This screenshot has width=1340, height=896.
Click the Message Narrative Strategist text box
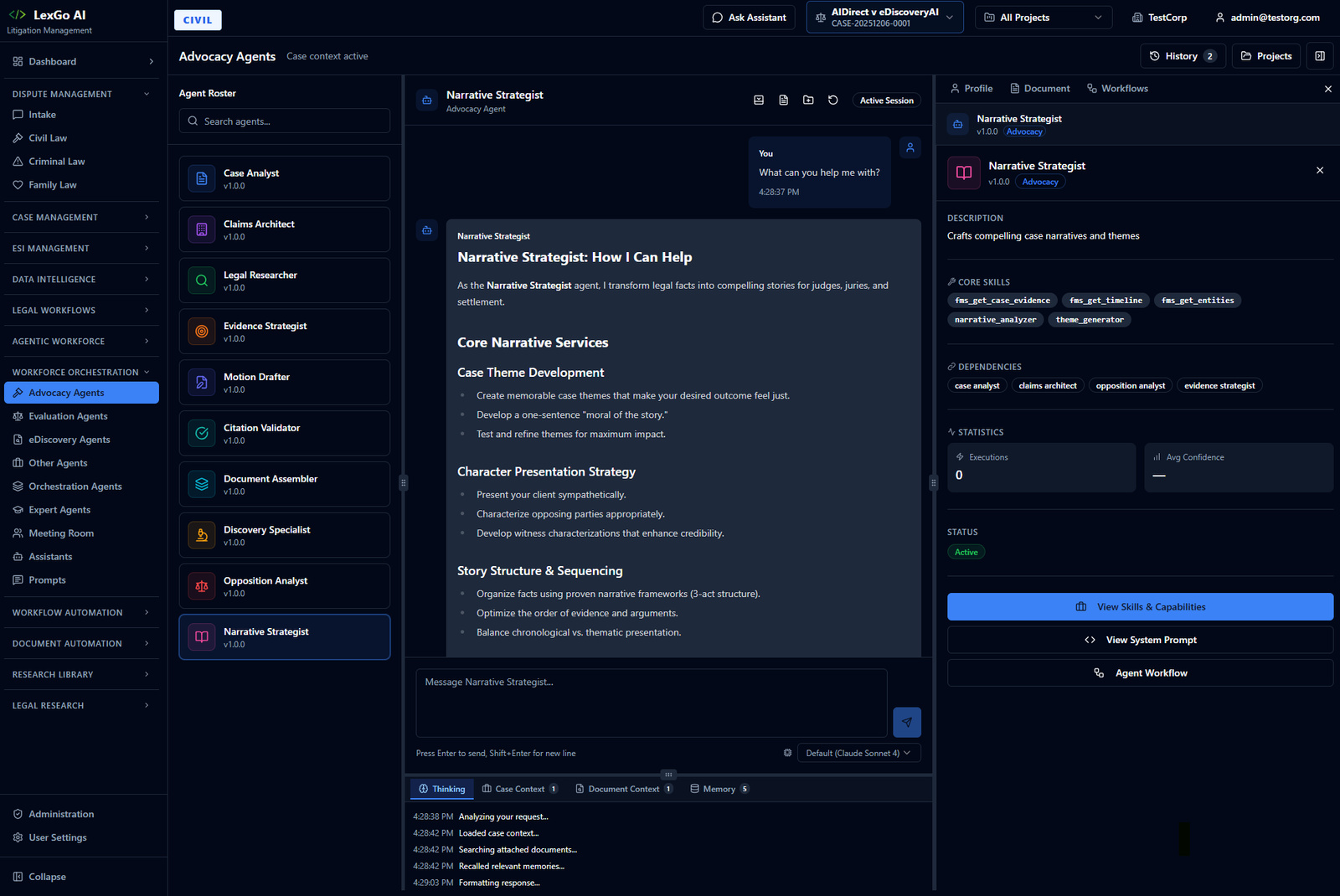(x=652, y=703)
